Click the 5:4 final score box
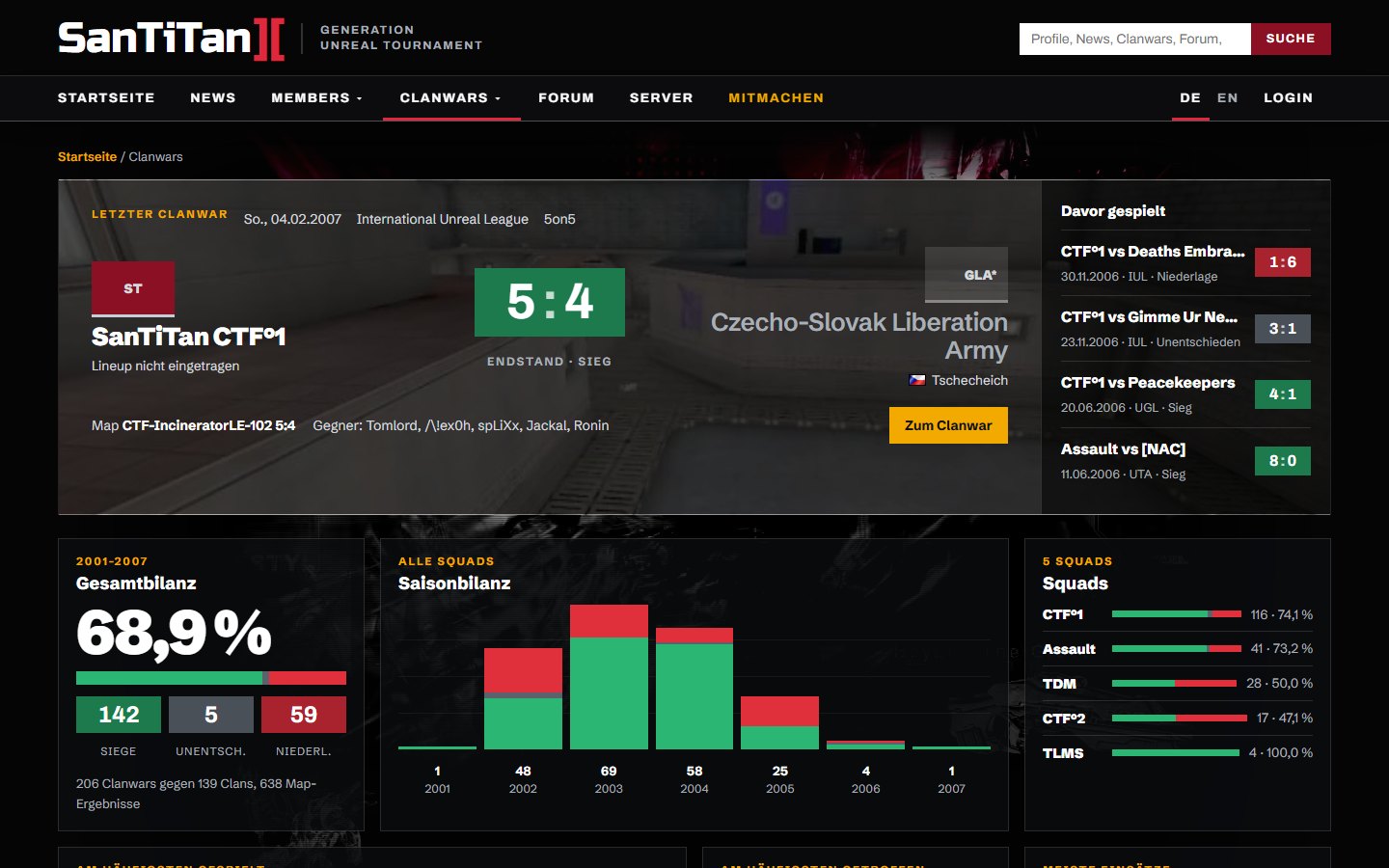Screen dimensions: 1389x868 pyautogui.click(x=550, y=302)
